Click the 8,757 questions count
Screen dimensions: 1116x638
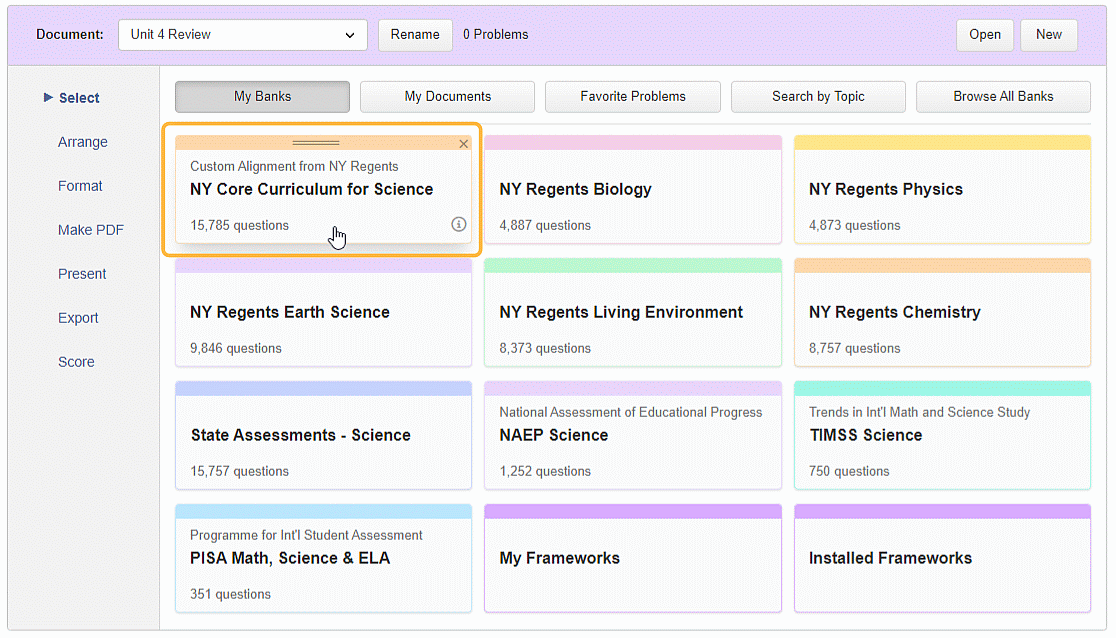point(854,349)
